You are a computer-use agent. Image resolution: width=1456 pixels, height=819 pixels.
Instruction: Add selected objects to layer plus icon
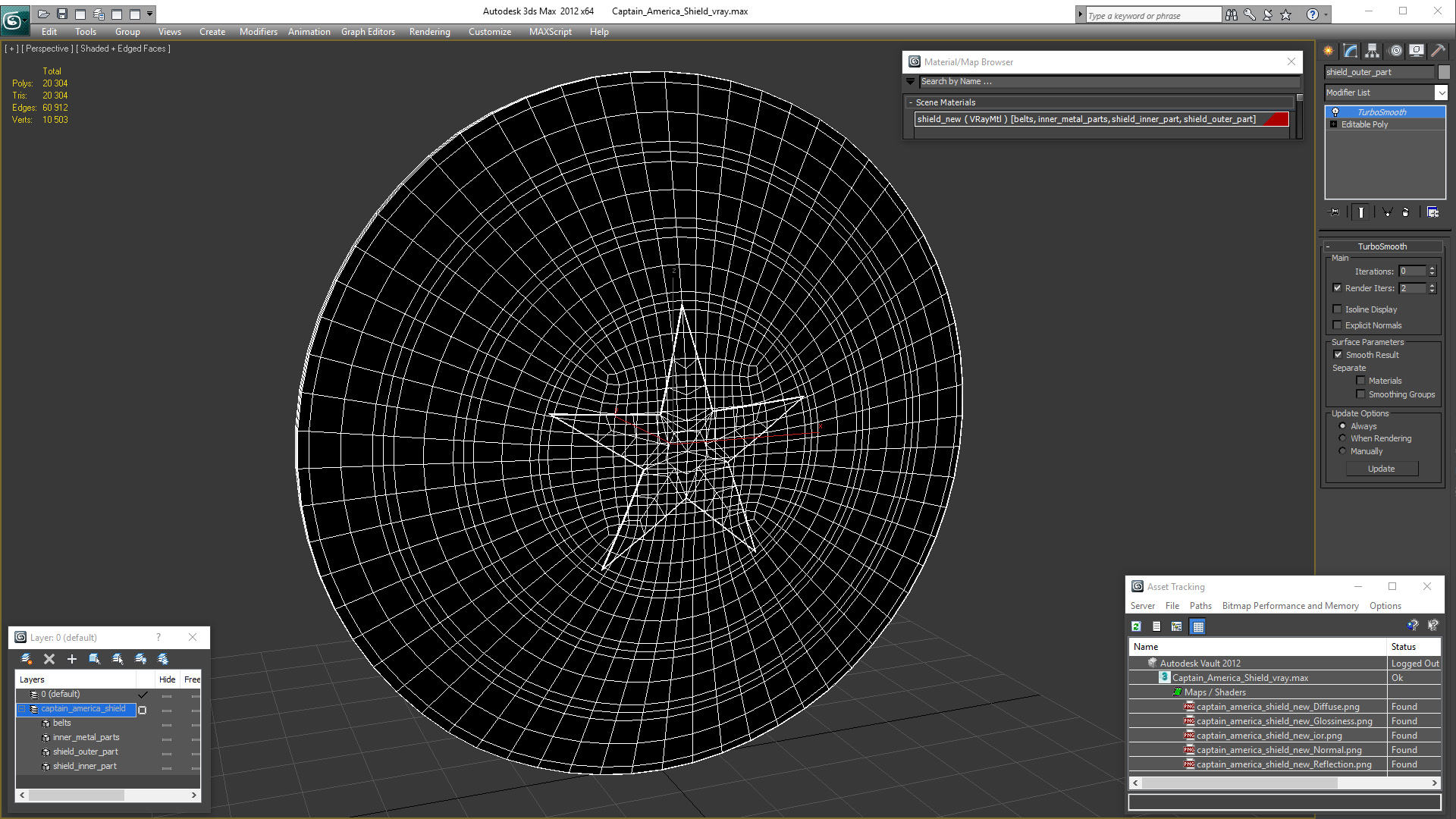[x=72, y=659]
